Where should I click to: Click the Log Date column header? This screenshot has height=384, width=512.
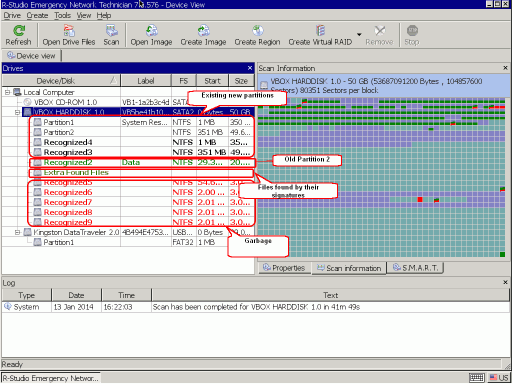tap(76, 295)
